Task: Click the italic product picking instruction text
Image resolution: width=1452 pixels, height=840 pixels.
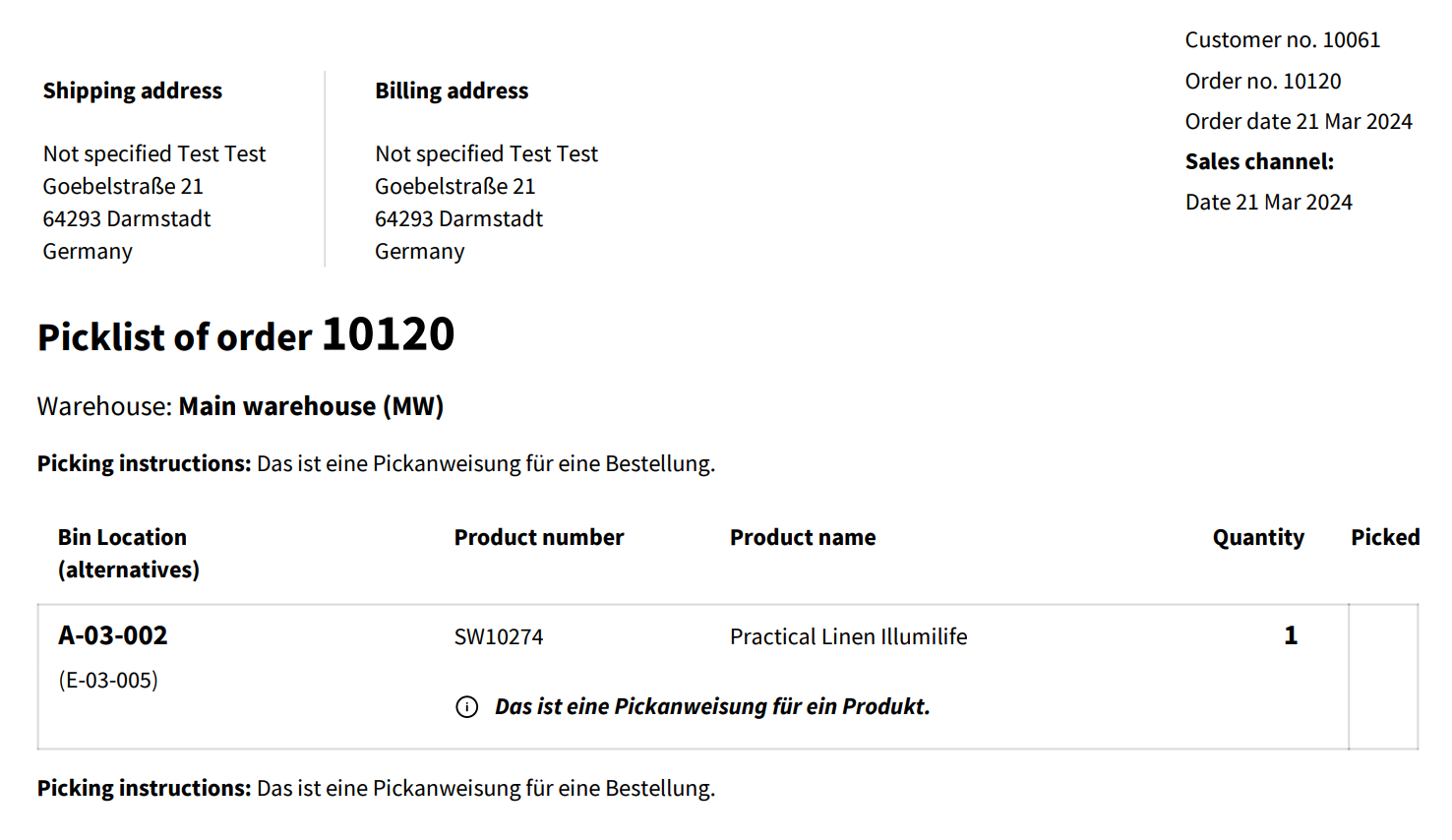Action: pos(712,707)
